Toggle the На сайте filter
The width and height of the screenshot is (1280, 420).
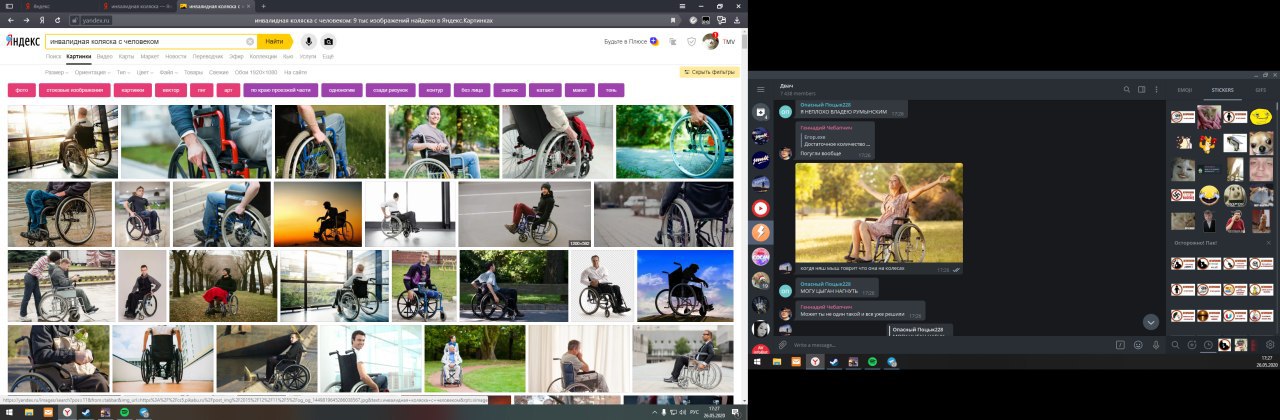tap(295, 72)
